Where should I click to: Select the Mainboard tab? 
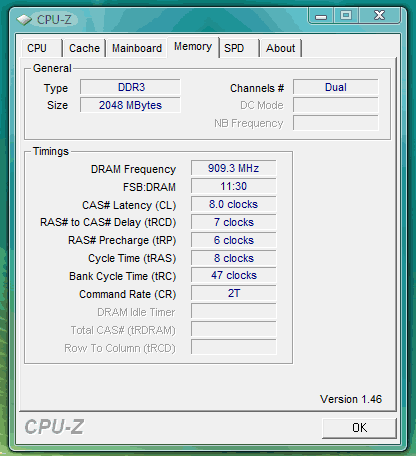pos(137,48)
